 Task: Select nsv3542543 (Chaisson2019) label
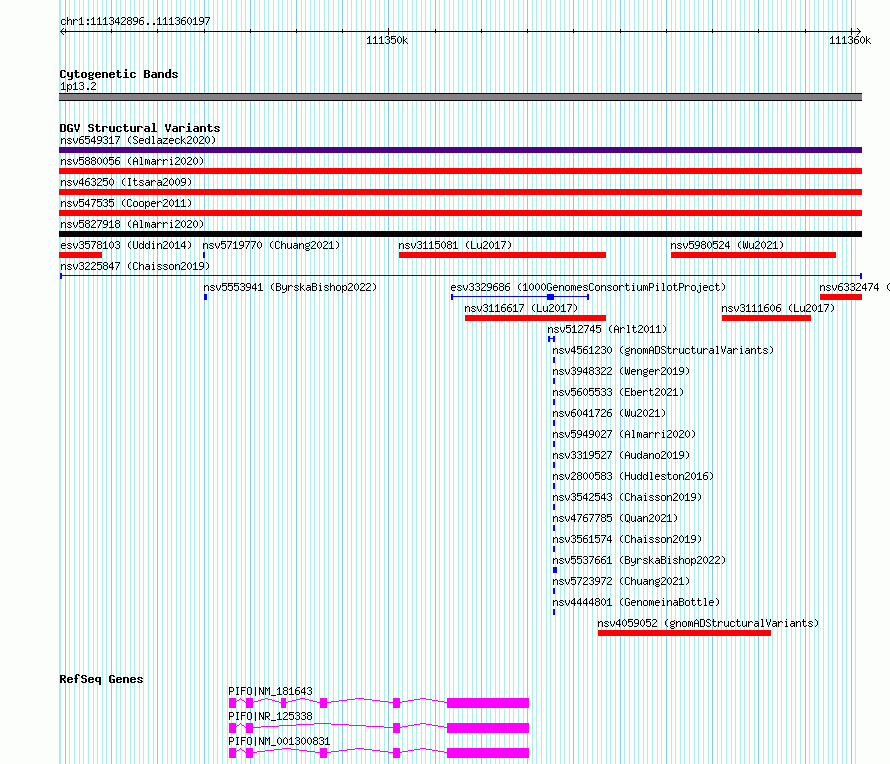[627, 497]
